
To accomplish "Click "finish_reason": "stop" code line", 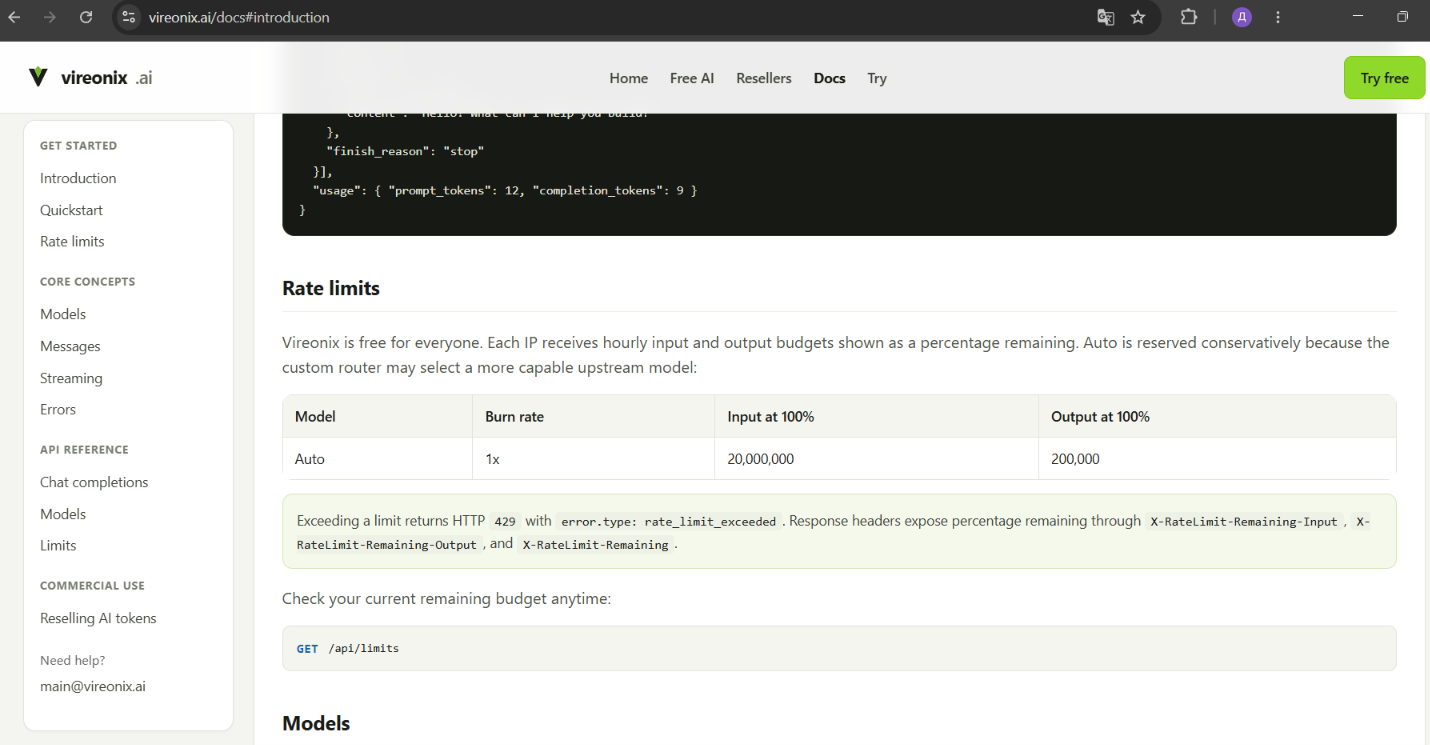I will coord(405,151).
